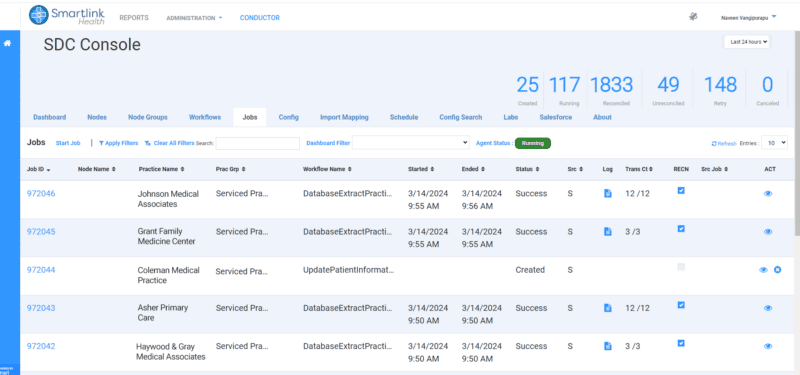The width and height of the screenshot is (800, 375).
Task: Click the vertical page scrollbar
Action: click(x=796, y=133)
